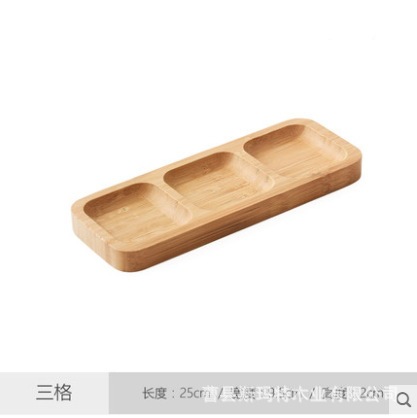Click the 三 character in the label

tap(44, 392)
